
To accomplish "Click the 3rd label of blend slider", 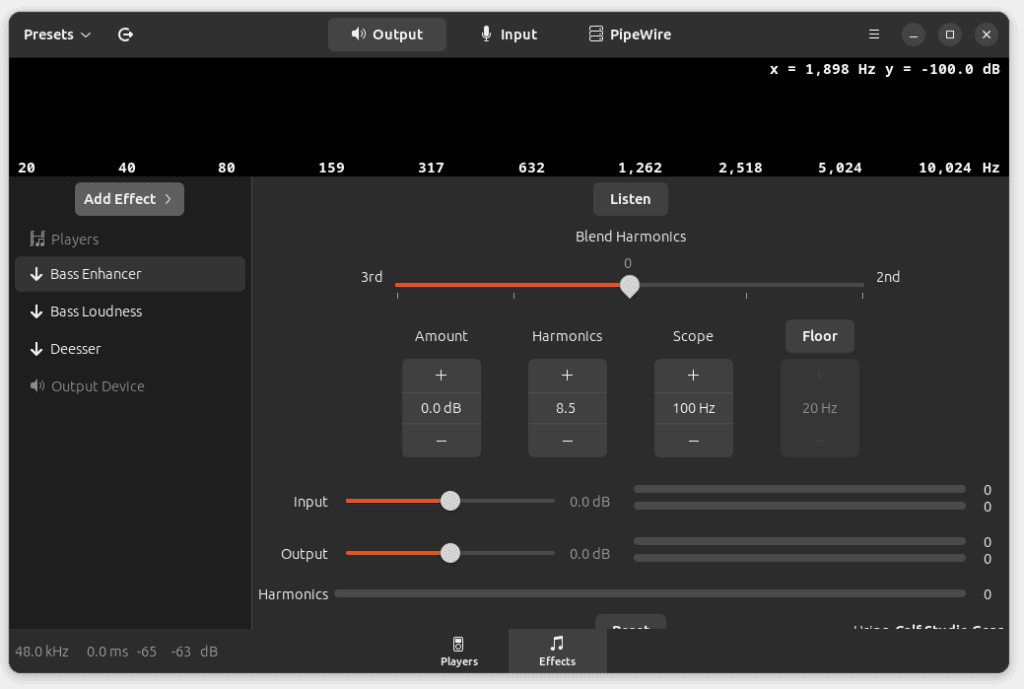I will pyautogui.click(x=372, y=277).
